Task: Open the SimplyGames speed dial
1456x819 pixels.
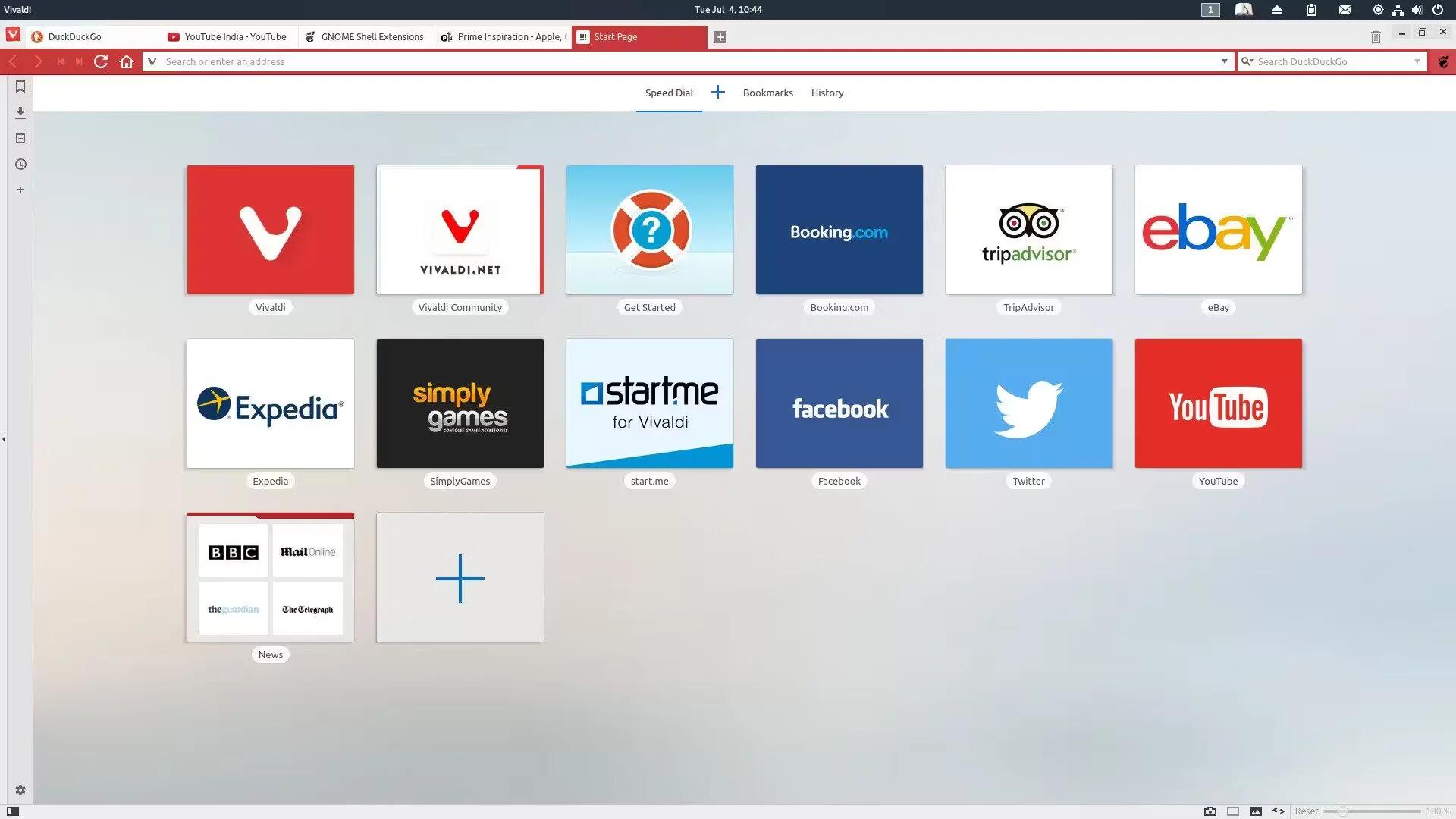Action: coord(460,403)
